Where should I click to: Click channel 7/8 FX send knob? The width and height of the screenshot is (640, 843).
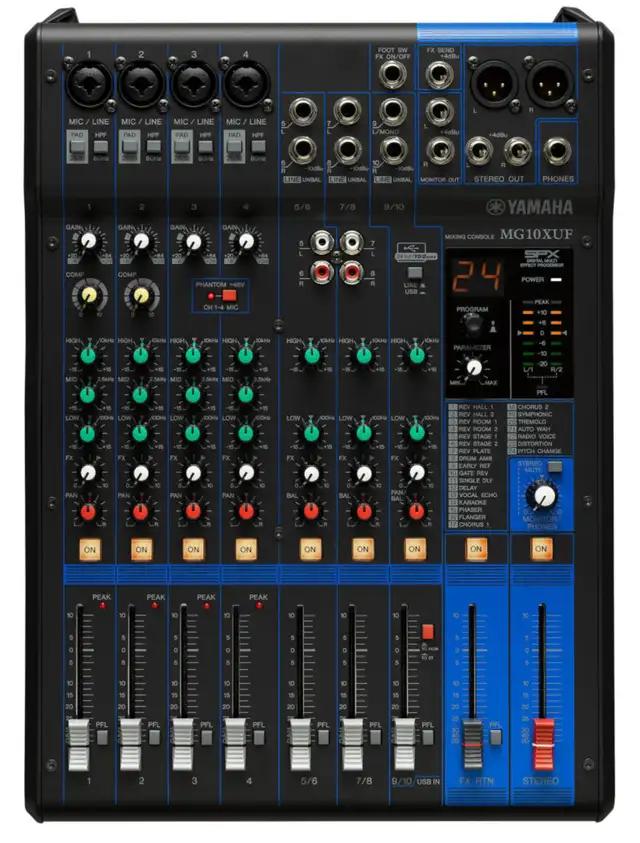364,473
